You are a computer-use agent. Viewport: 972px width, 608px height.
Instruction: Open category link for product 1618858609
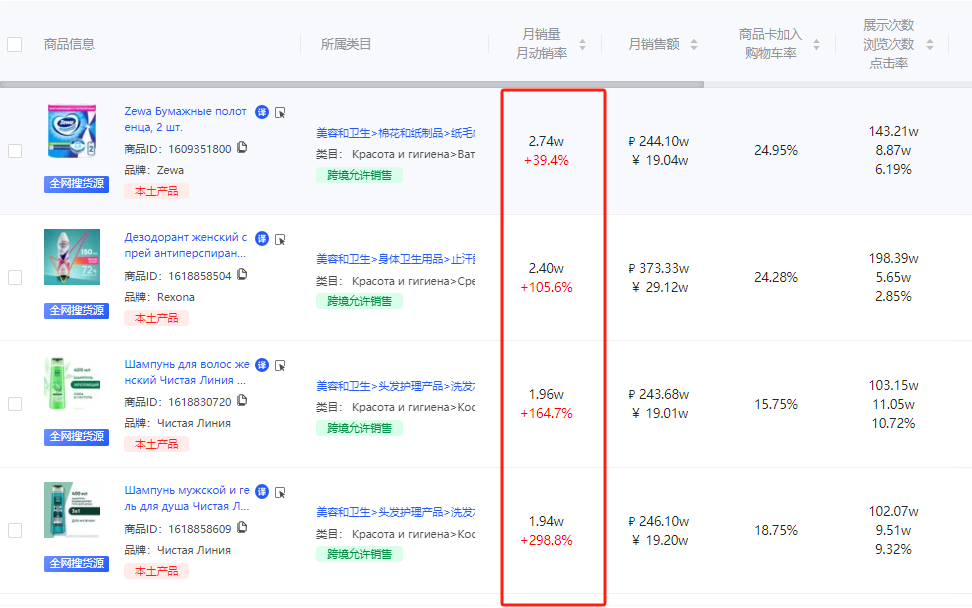point(395,512)
